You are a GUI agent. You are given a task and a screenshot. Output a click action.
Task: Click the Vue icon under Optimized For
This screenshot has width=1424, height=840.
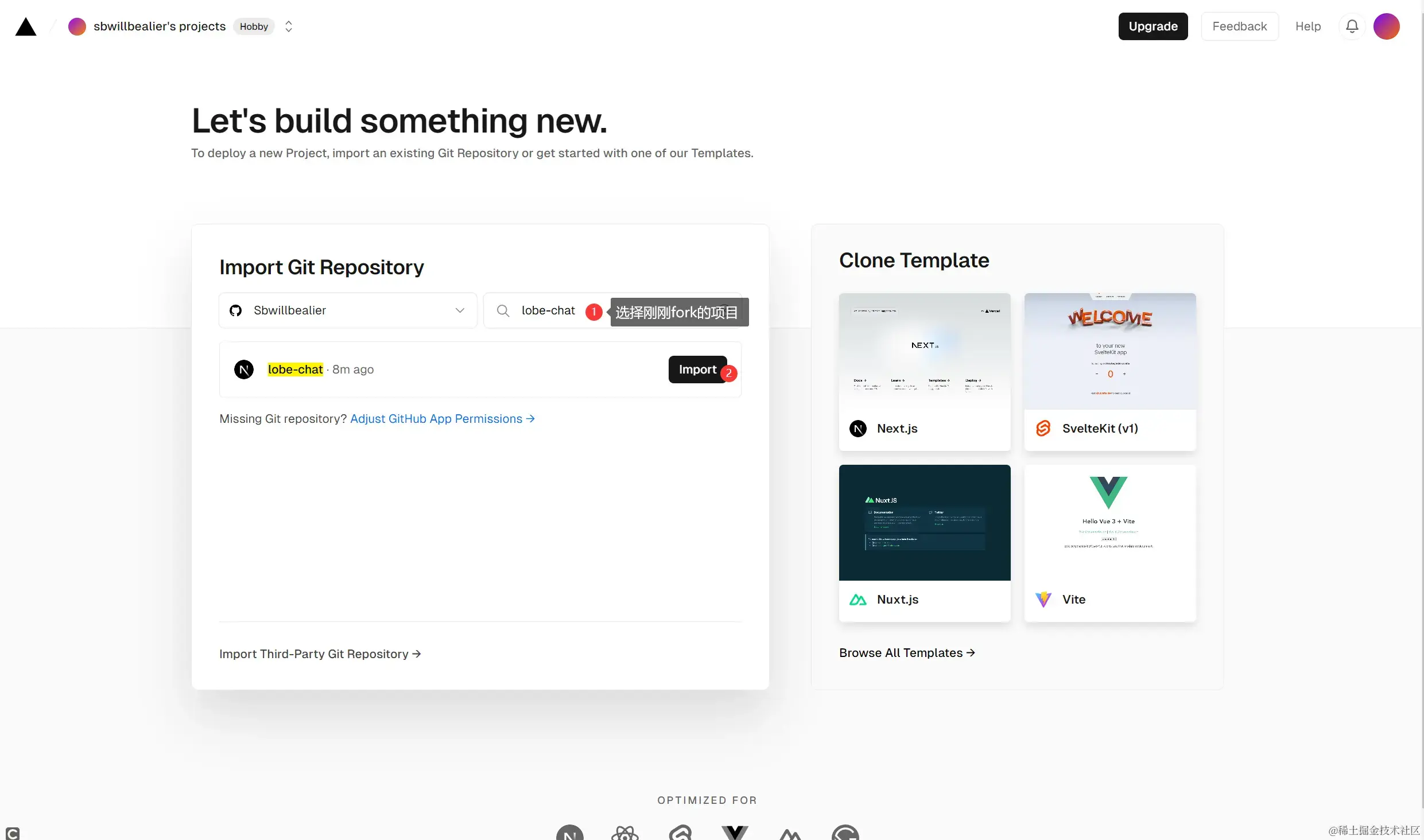(735, 833)
